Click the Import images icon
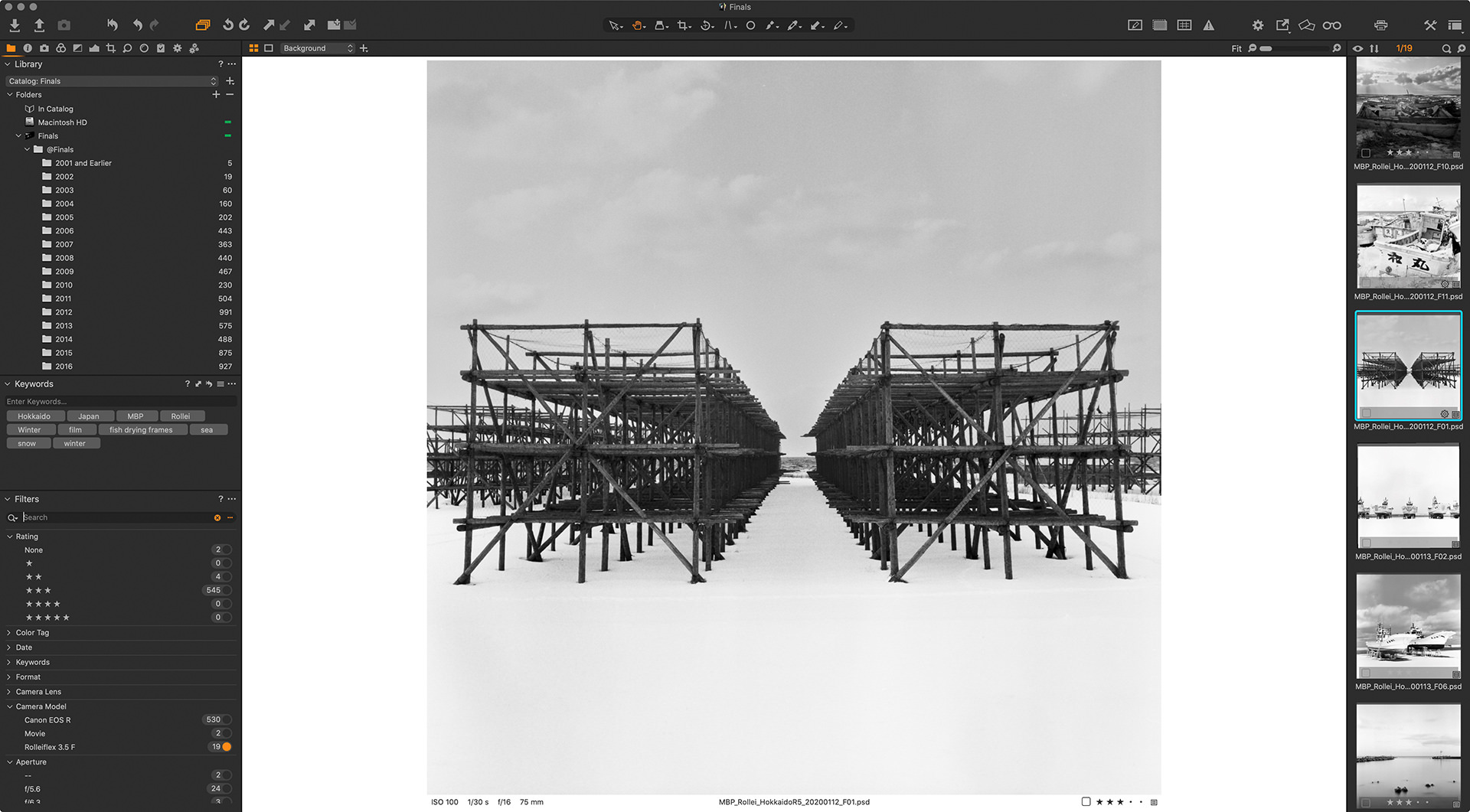1470x812 pixels. [x=15, y=25]
